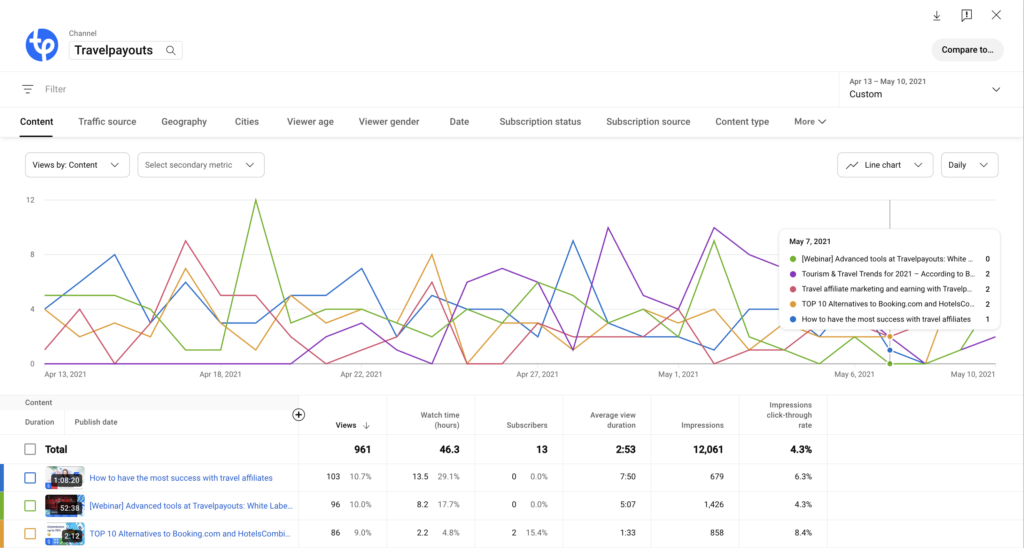Click the Travelpayouts channel logo

coord(42,44)
